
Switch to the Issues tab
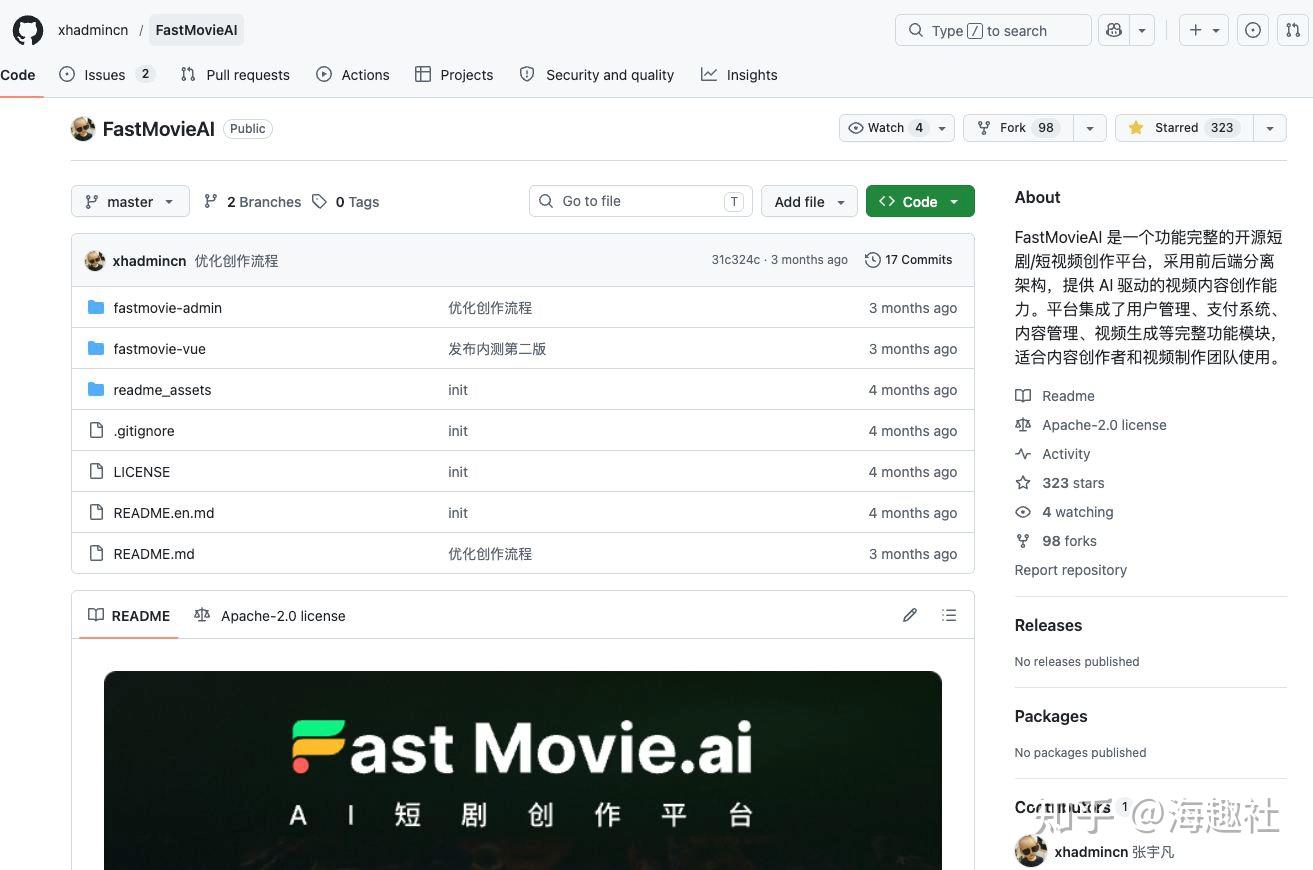pyautogui.click(x=107, y=74)
